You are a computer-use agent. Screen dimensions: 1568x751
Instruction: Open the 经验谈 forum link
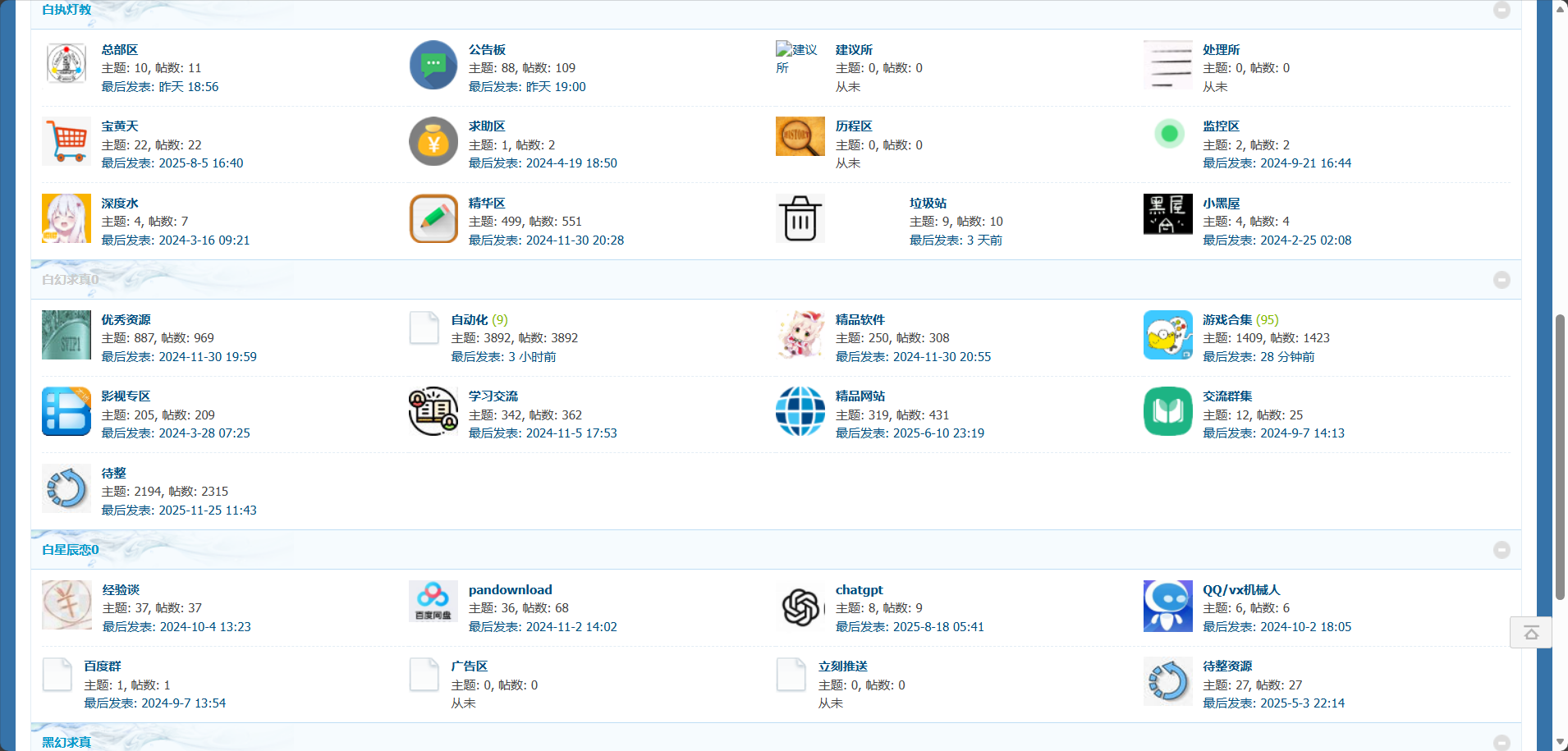click(x=120, y=589)
